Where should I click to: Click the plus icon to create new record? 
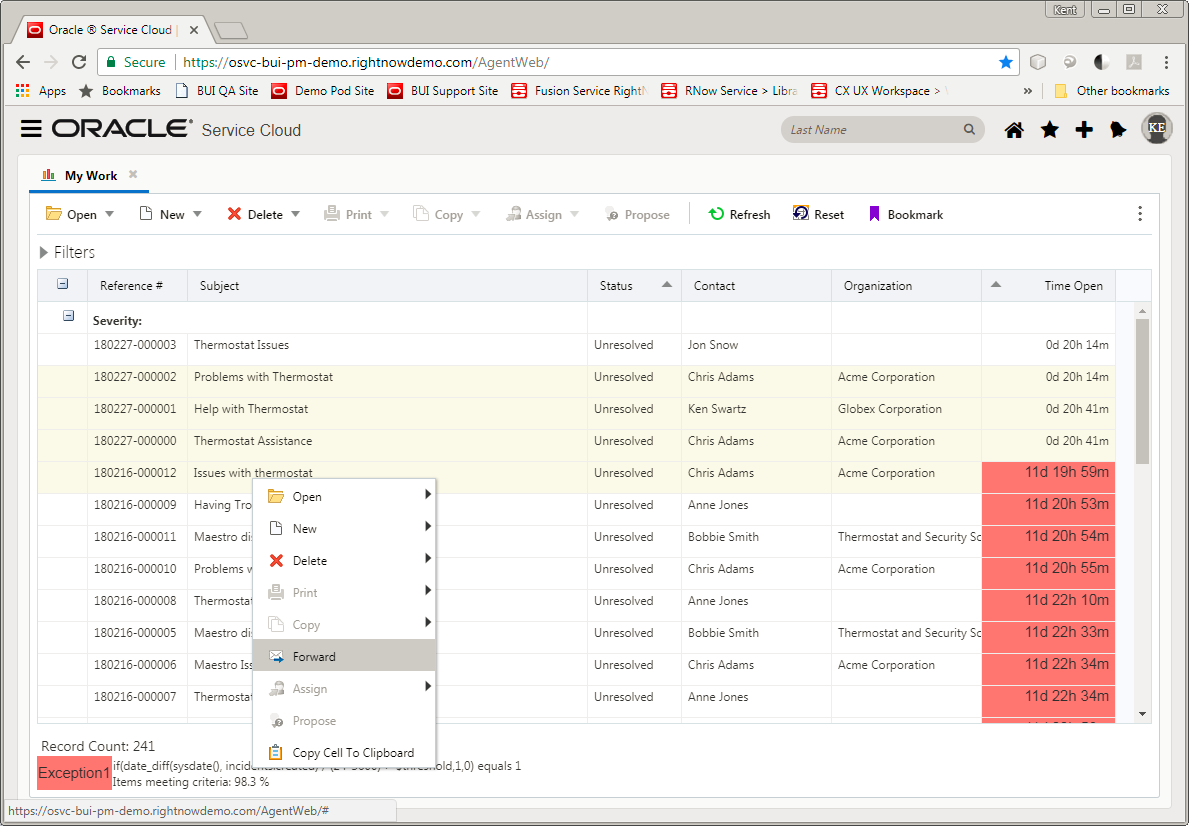point(1084,129)
